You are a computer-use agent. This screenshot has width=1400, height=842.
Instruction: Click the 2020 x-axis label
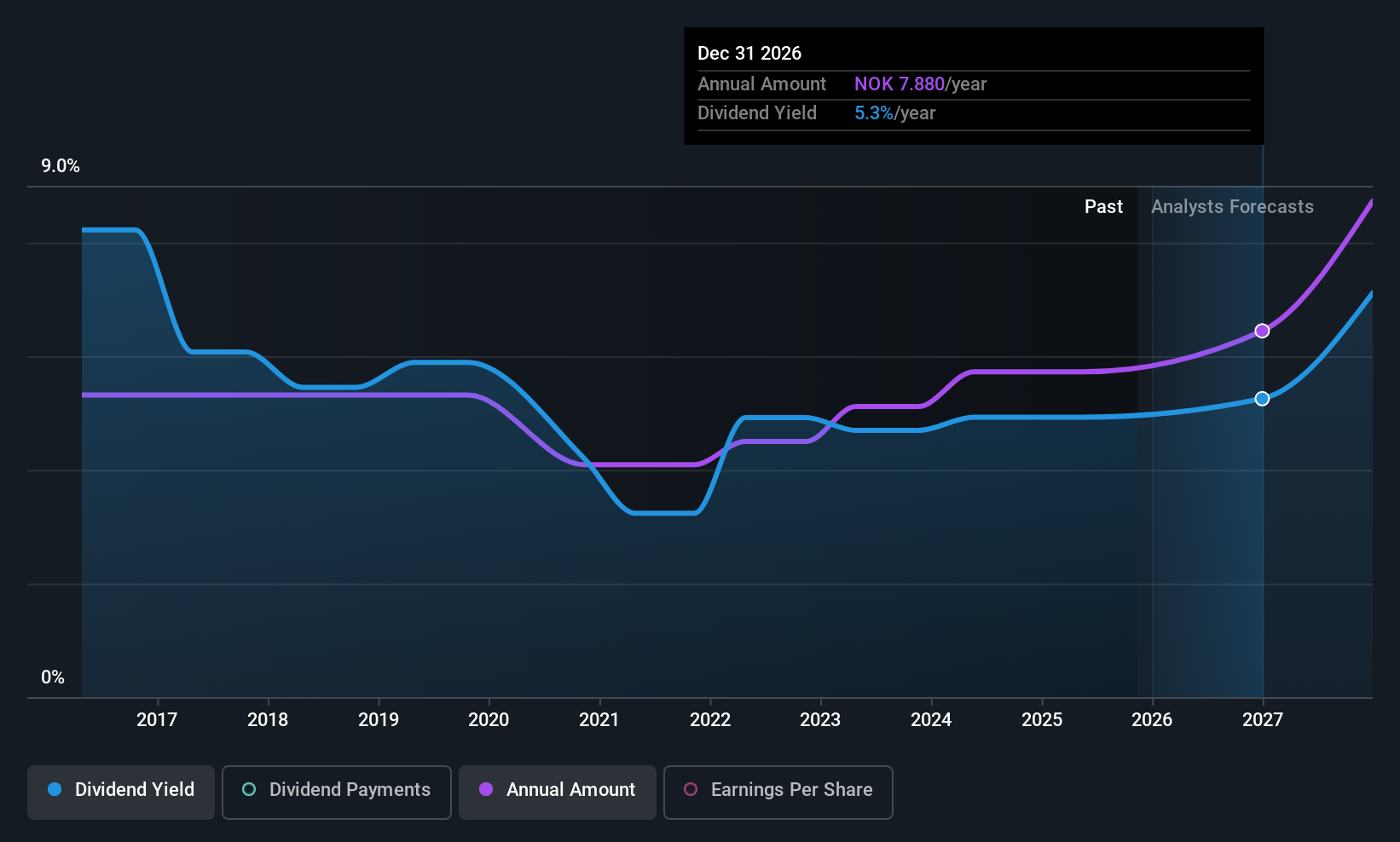489,720
